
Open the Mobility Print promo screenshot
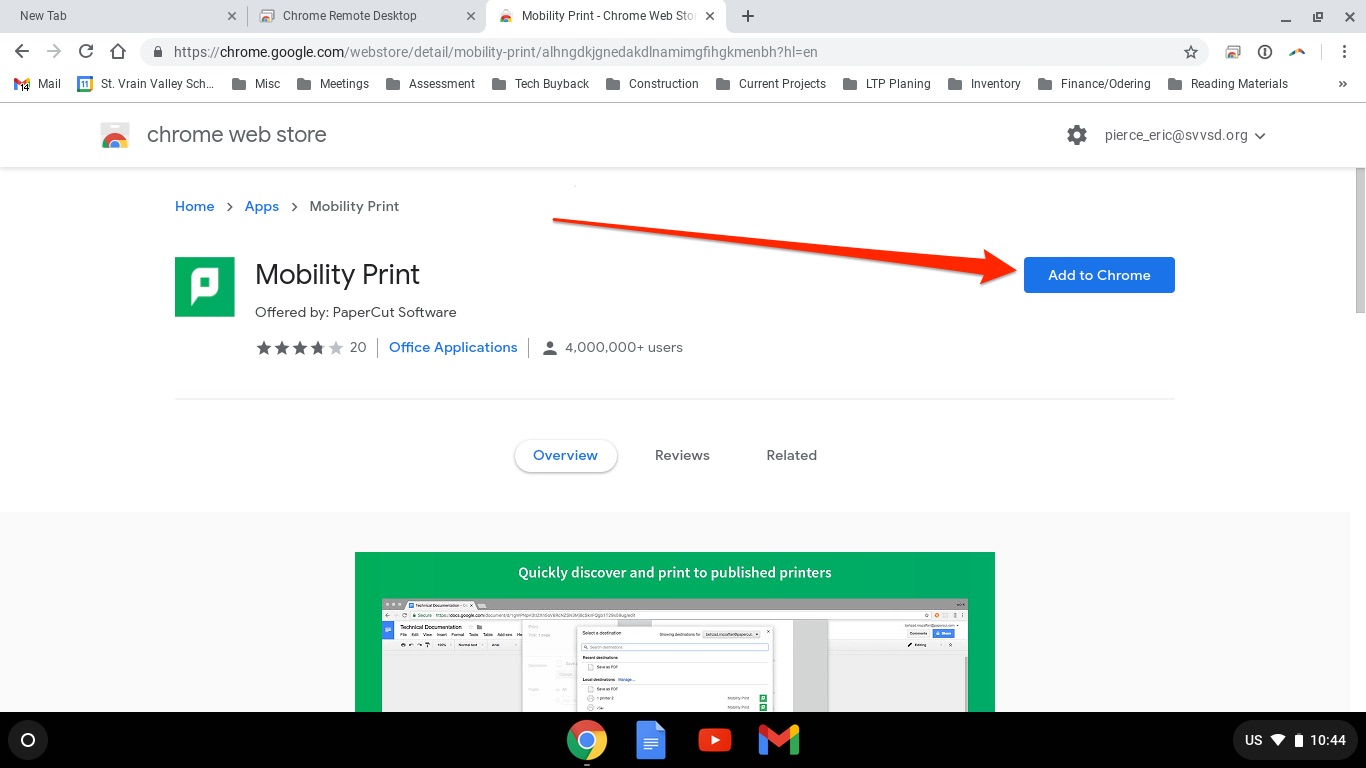pos(675,632)
